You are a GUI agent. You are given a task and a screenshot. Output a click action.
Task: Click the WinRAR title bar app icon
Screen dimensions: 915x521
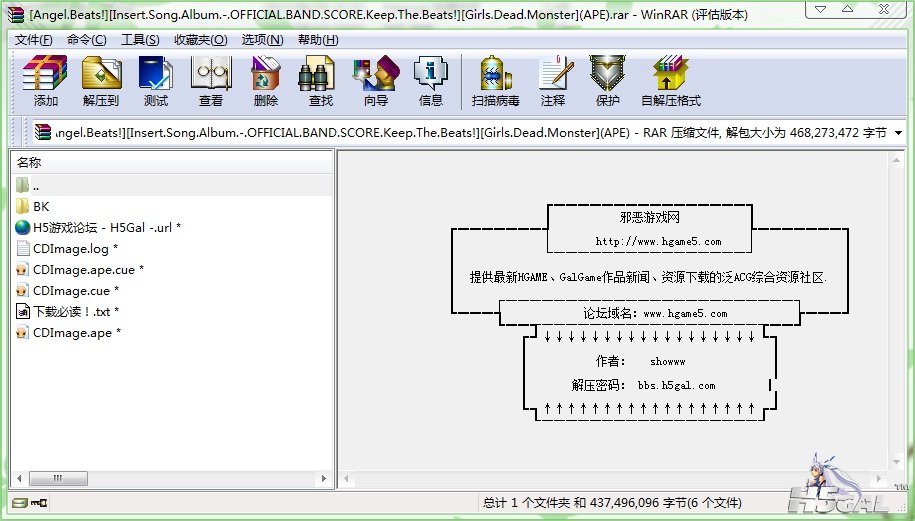pos(16,14)
